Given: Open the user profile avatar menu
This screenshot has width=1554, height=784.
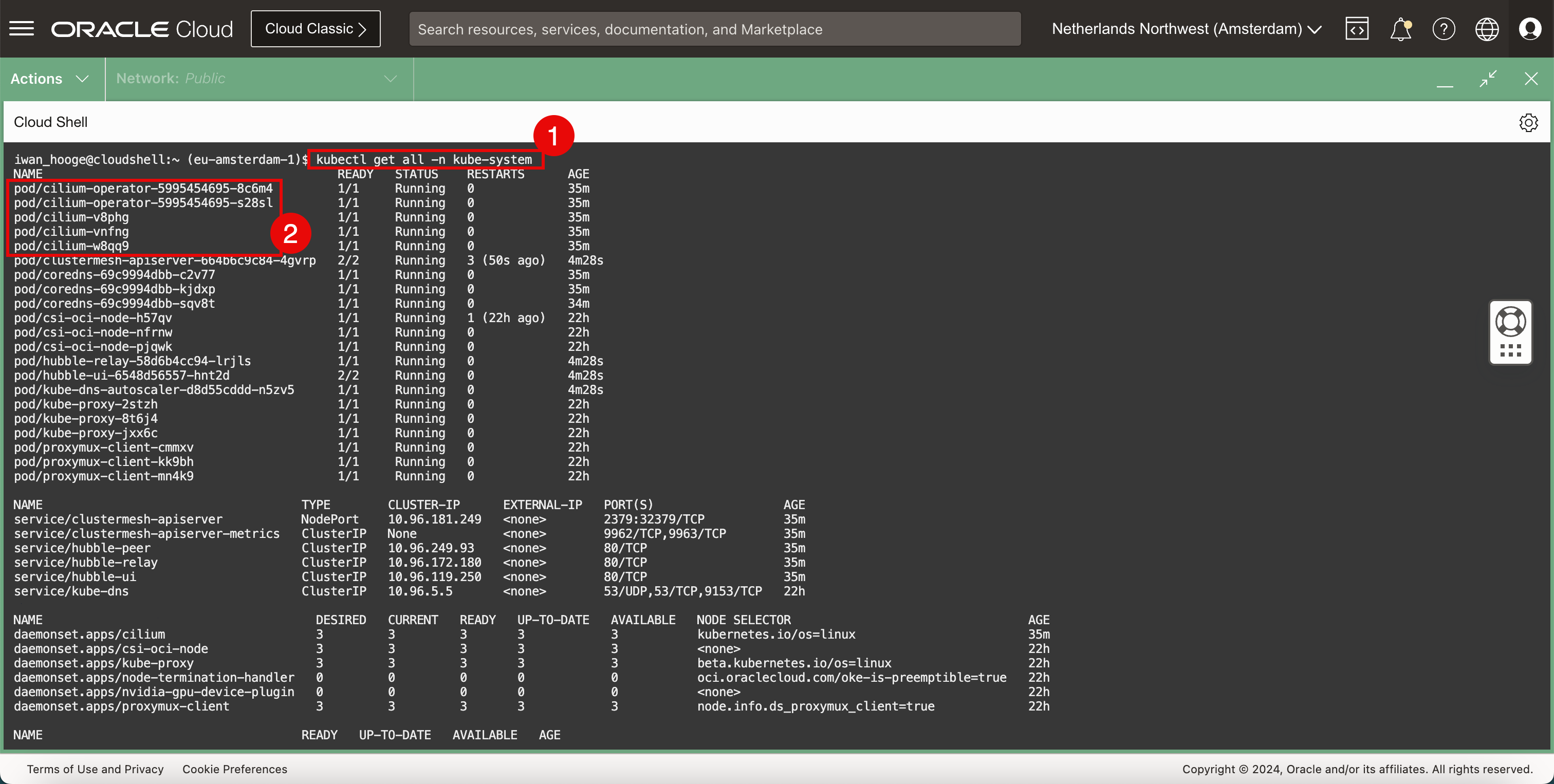Looking at the screenshot, I should coord(1530,28).
